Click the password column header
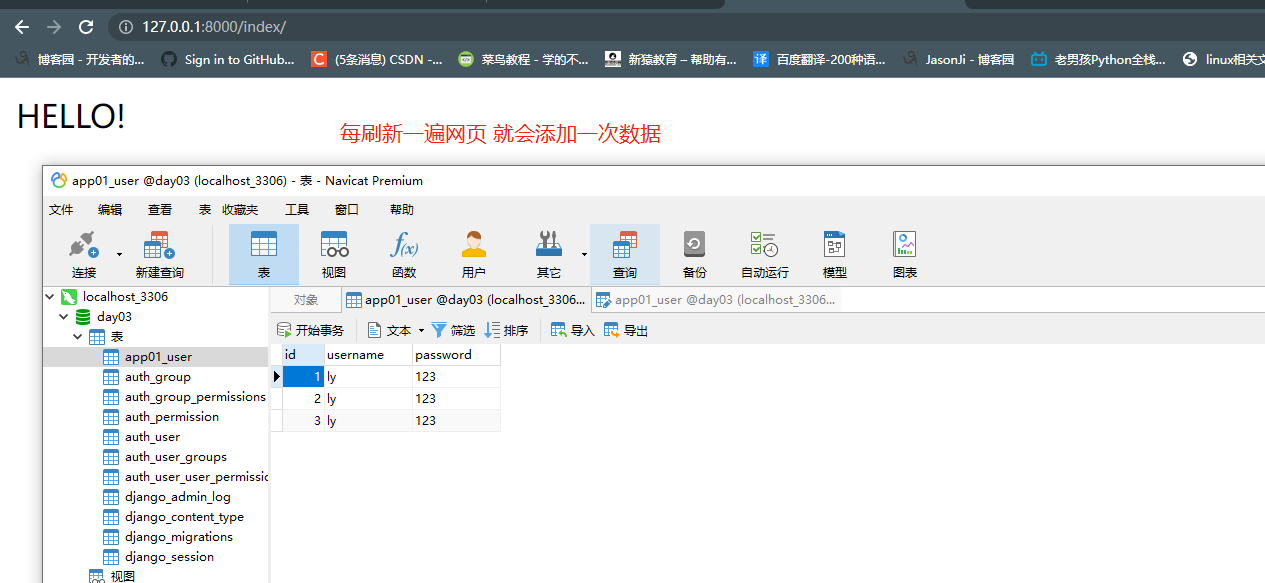 [456, 355]
